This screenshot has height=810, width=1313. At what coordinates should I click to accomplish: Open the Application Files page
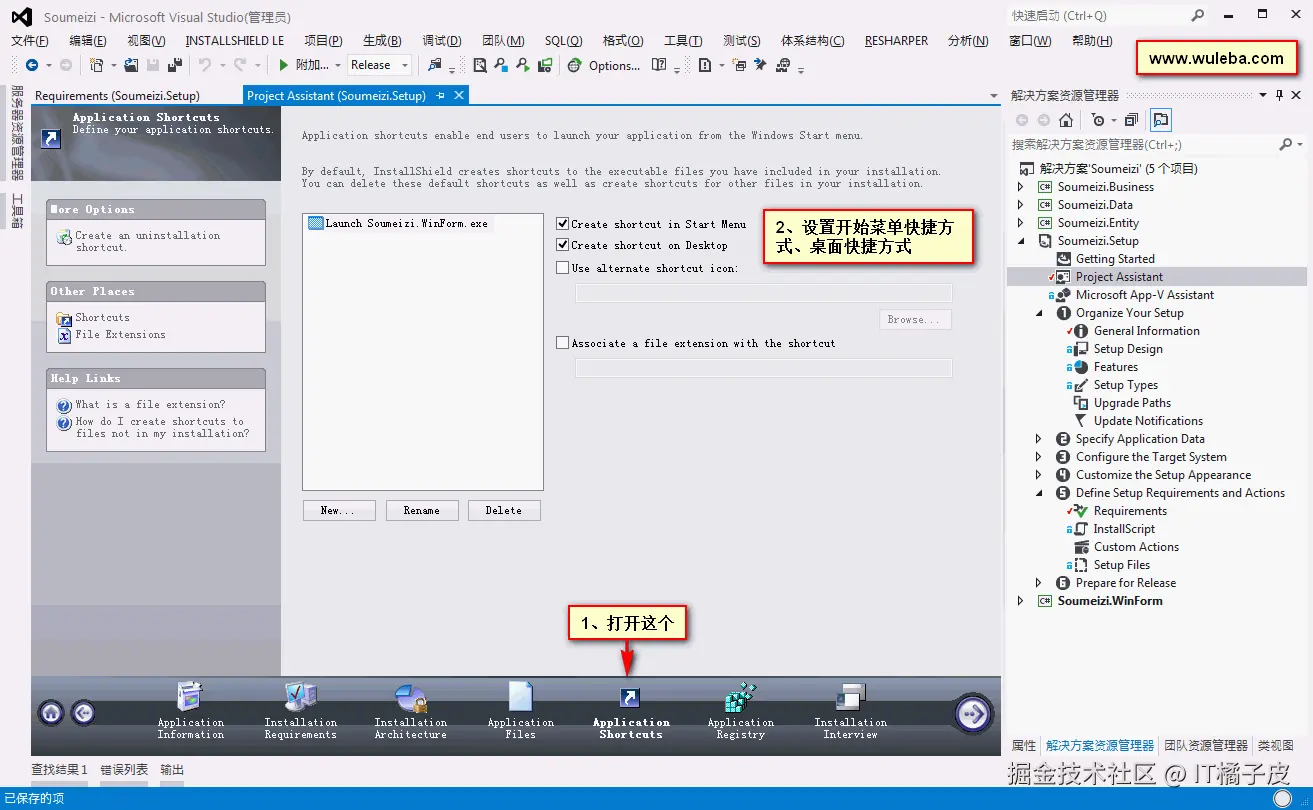[x=519, y=710]
